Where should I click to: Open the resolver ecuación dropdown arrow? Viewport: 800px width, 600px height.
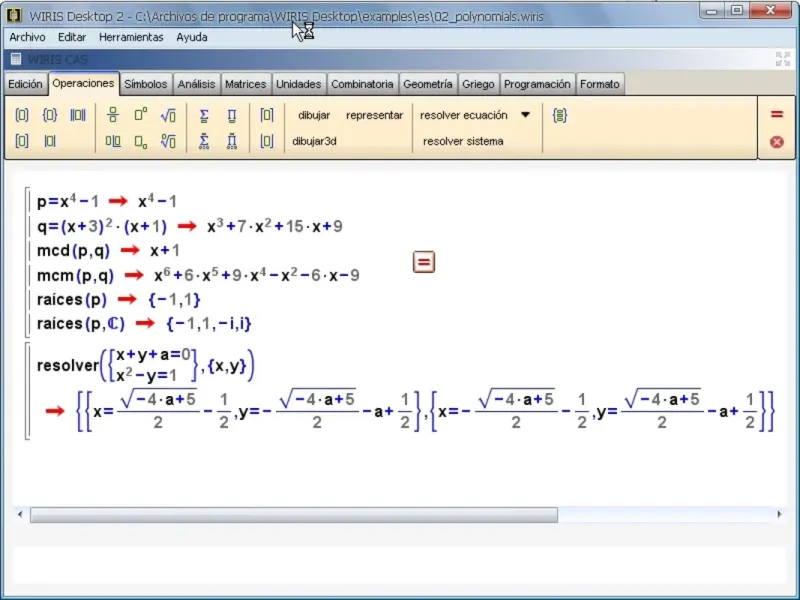coord(525,115)
